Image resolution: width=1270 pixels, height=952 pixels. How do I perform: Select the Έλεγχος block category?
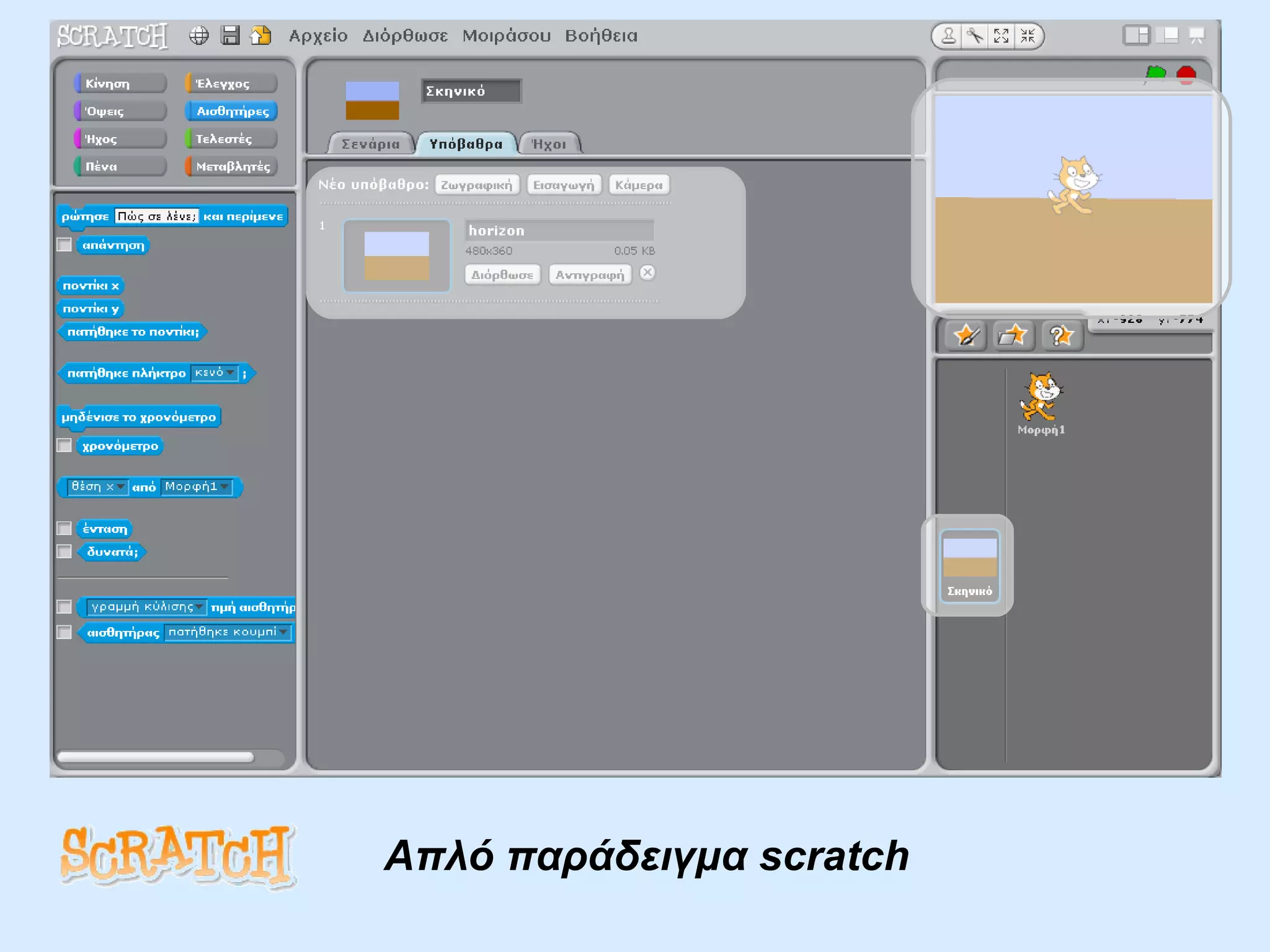[x=231, y=83]
